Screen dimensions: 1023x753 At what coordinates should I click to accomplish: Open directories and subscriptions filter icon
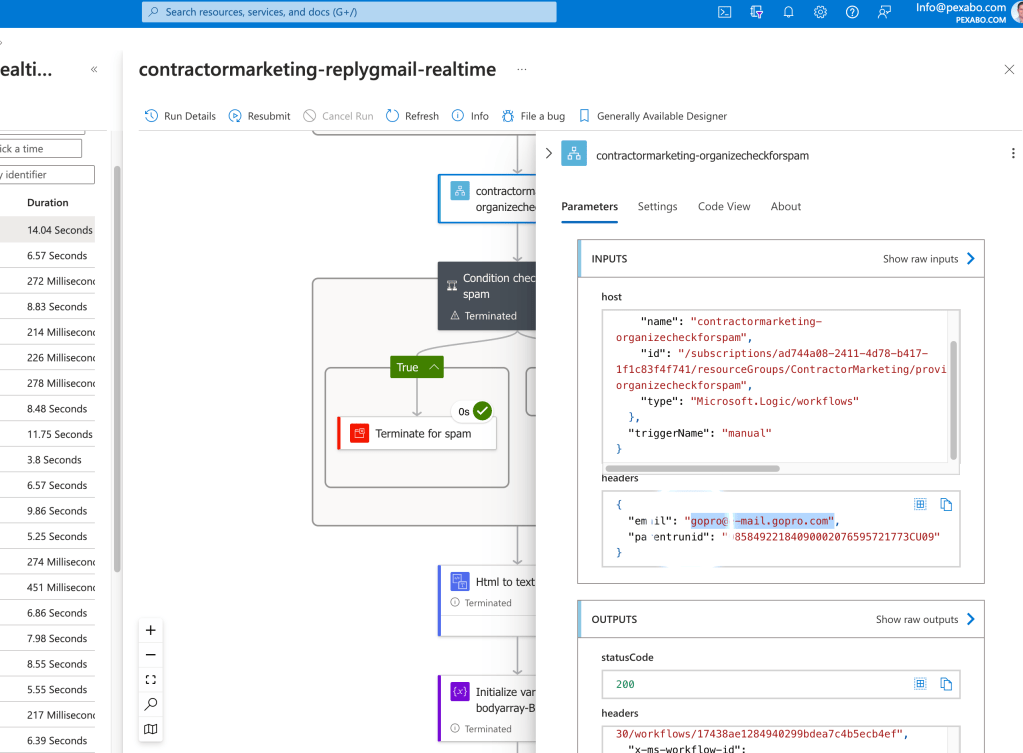point(756,12)
